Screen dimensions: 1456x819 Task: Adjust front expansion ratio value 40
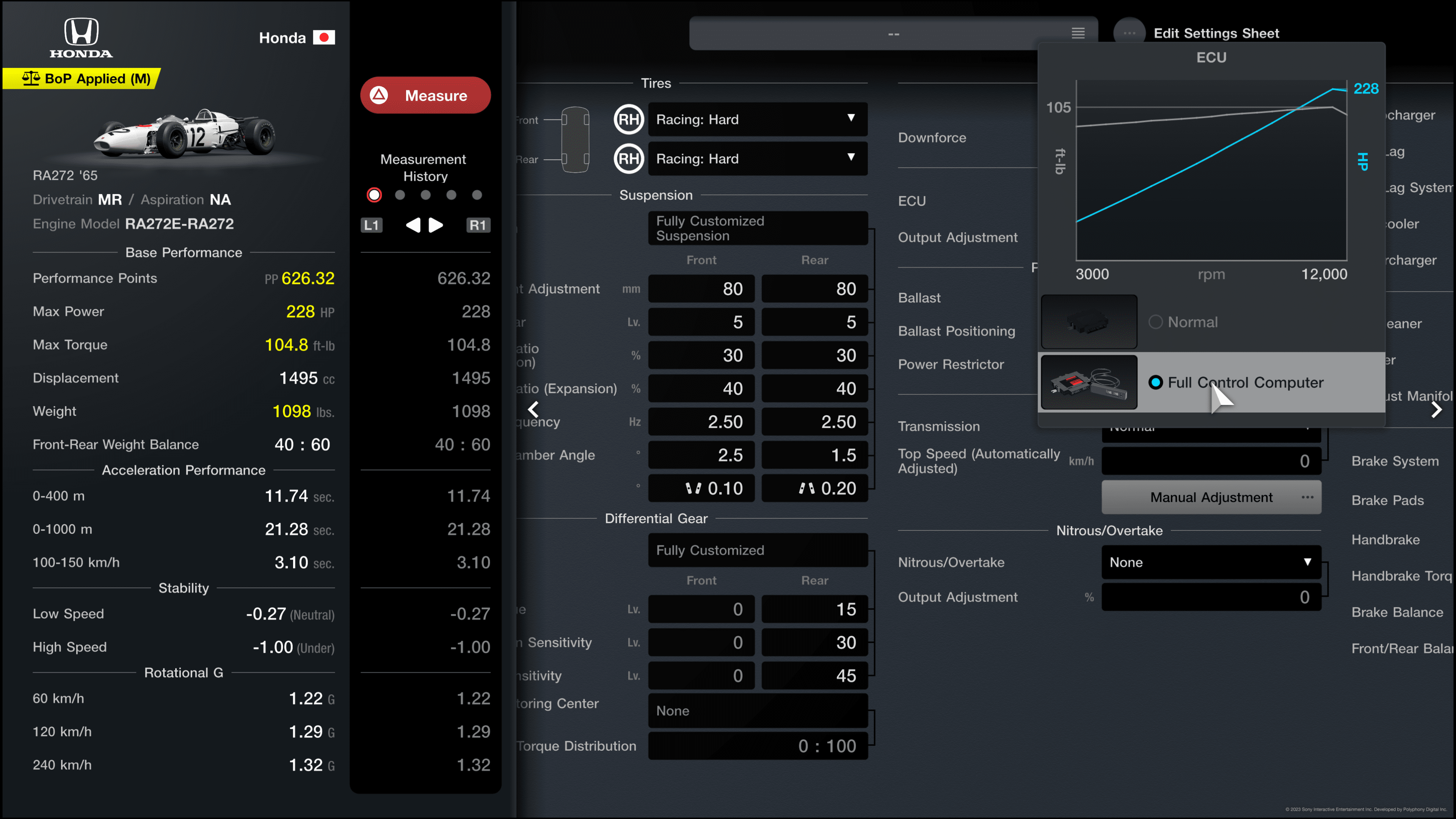pyautogui.click(x=701, y=389)
